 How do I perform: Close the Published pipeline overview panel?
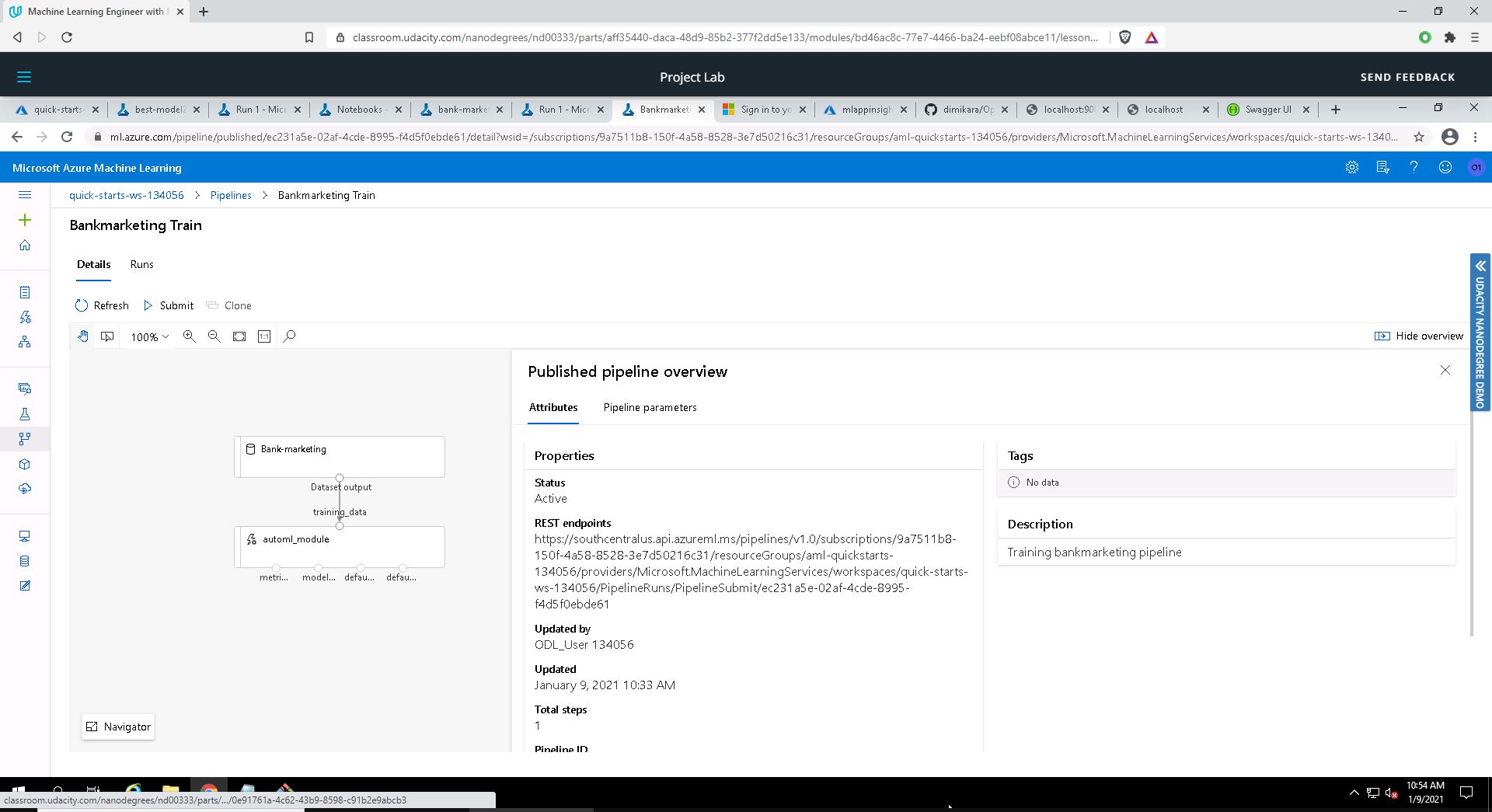tap(1445, 371)
